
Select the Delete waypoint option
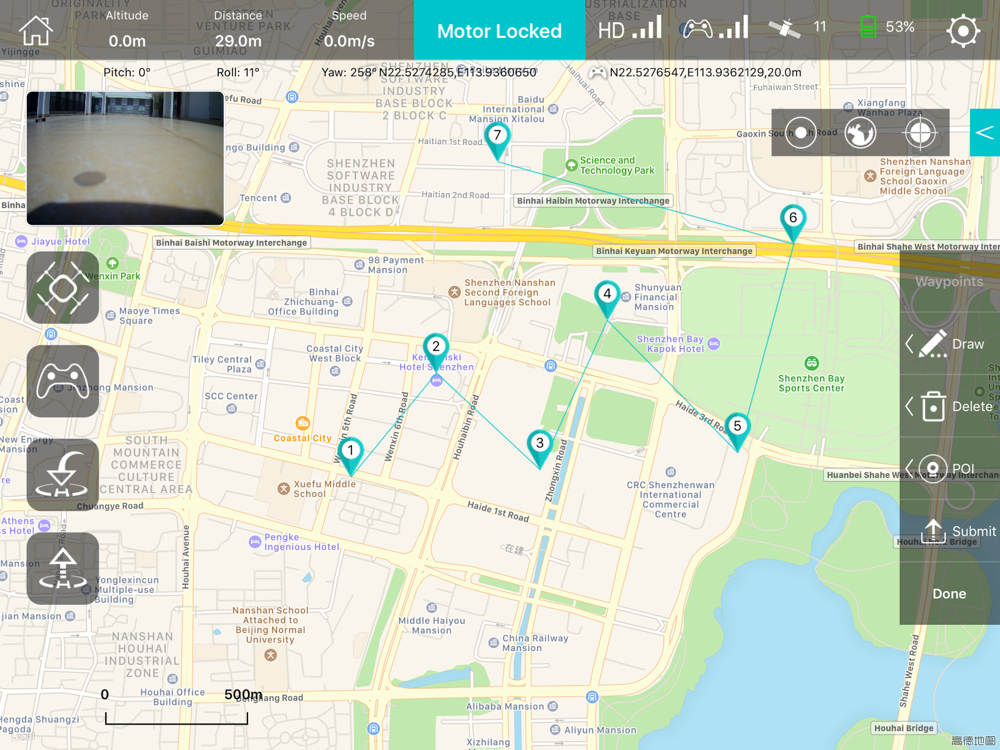click(957, 406)
